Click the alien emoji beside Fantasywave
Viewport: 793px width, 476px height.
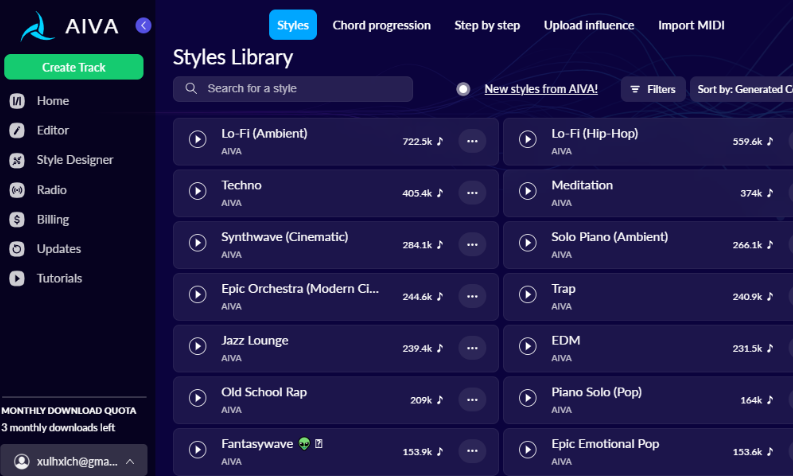click(304, 444)
